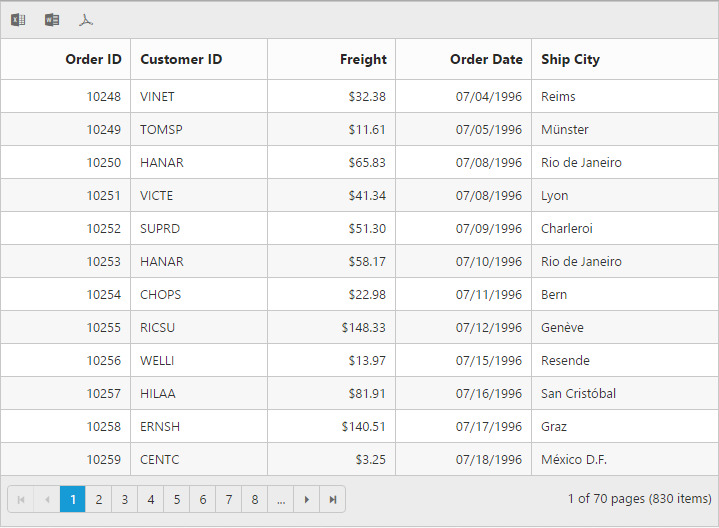This screenshot has height=528, width=719.
Task: Export grid to Word document
Action: coord(52,20)
